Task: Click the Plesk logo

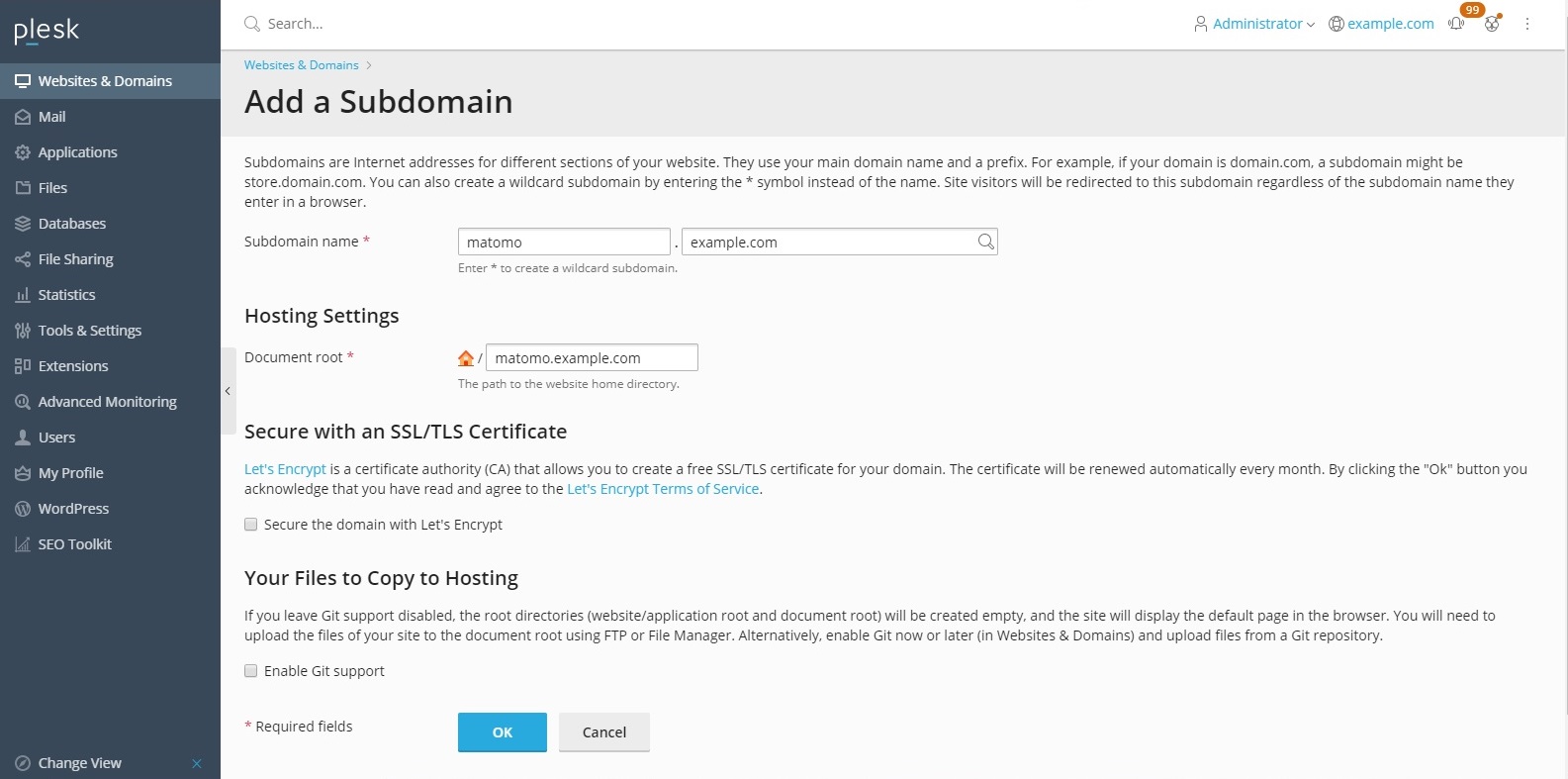Action: 46,31
